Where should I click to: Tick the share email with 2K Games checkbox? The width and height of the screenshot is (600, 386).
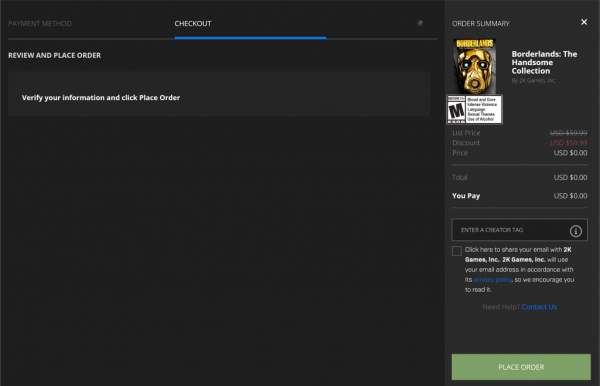tap(457, 251)
